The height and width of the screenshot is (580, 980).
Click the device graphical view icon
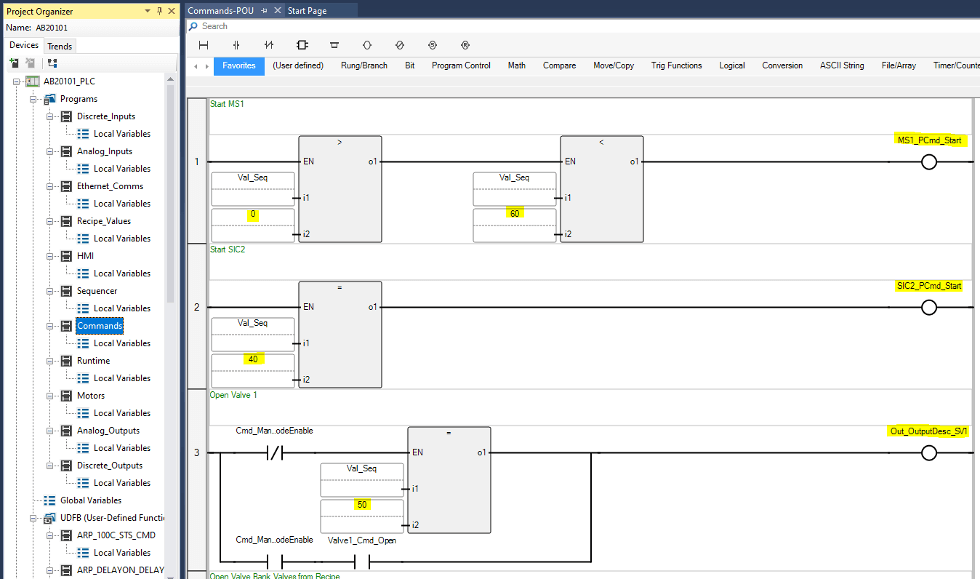click(x=52, y=63)
